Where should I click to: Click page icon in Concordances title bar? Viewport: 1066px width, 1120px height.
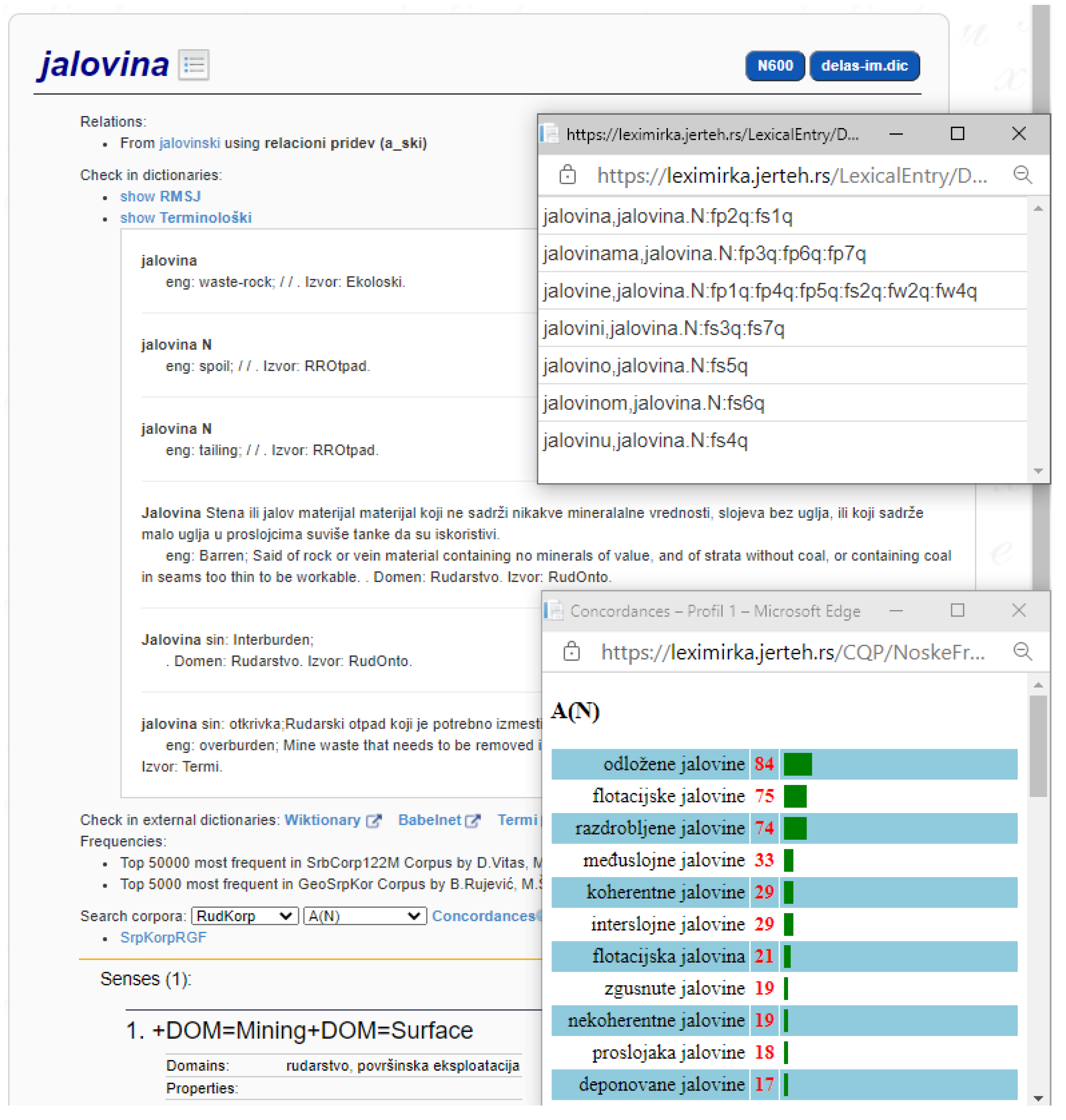554,611
